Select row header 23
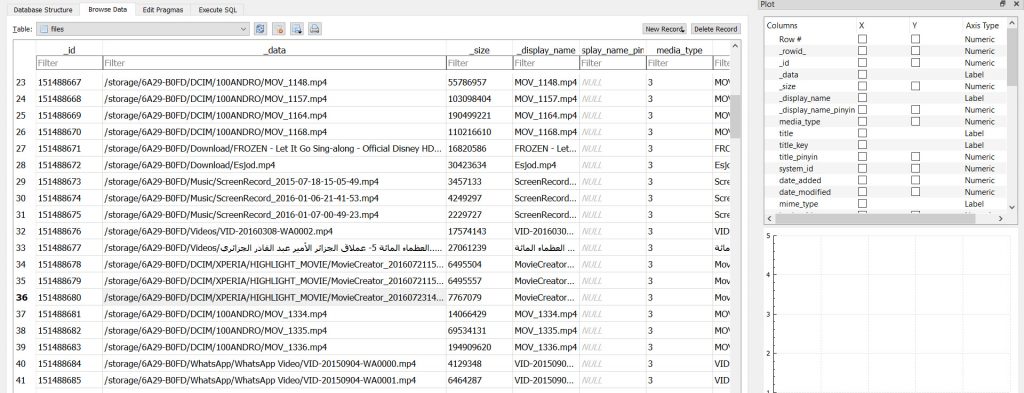Screen dimensions: 1024x393 (21, 82)
